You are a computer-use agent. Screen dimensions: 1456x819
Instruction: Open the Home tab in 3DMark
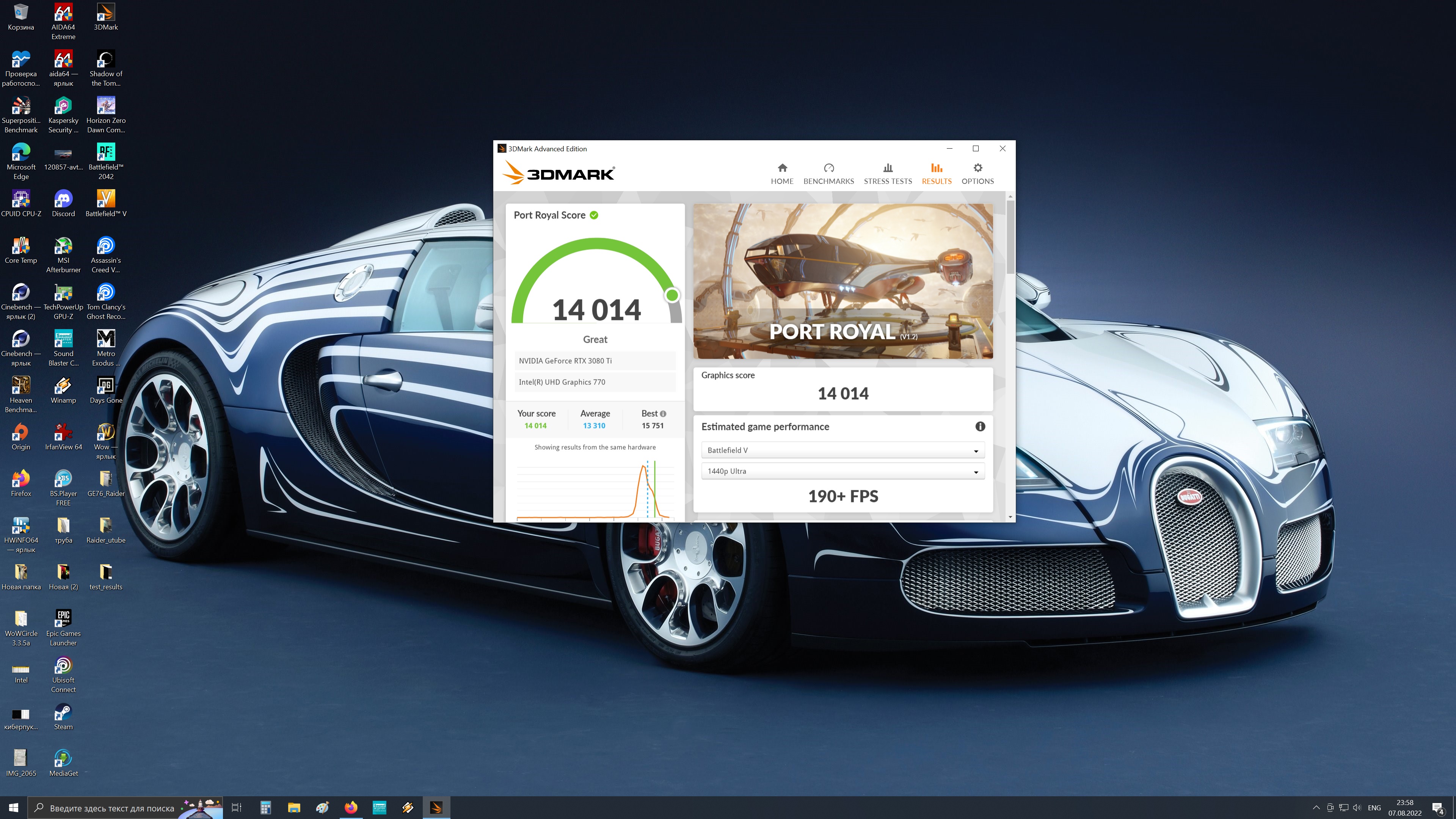coord(782,174)
